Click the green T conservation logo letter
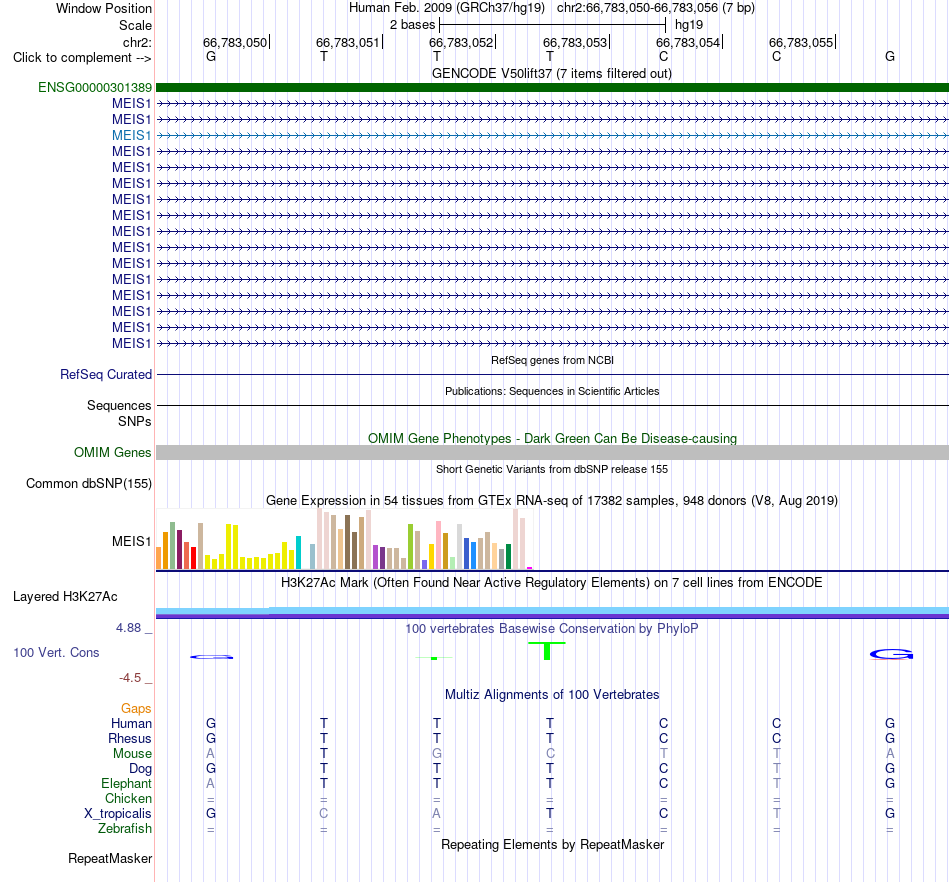Viewport: 950px width, 882px height. [x=547, y=651]
